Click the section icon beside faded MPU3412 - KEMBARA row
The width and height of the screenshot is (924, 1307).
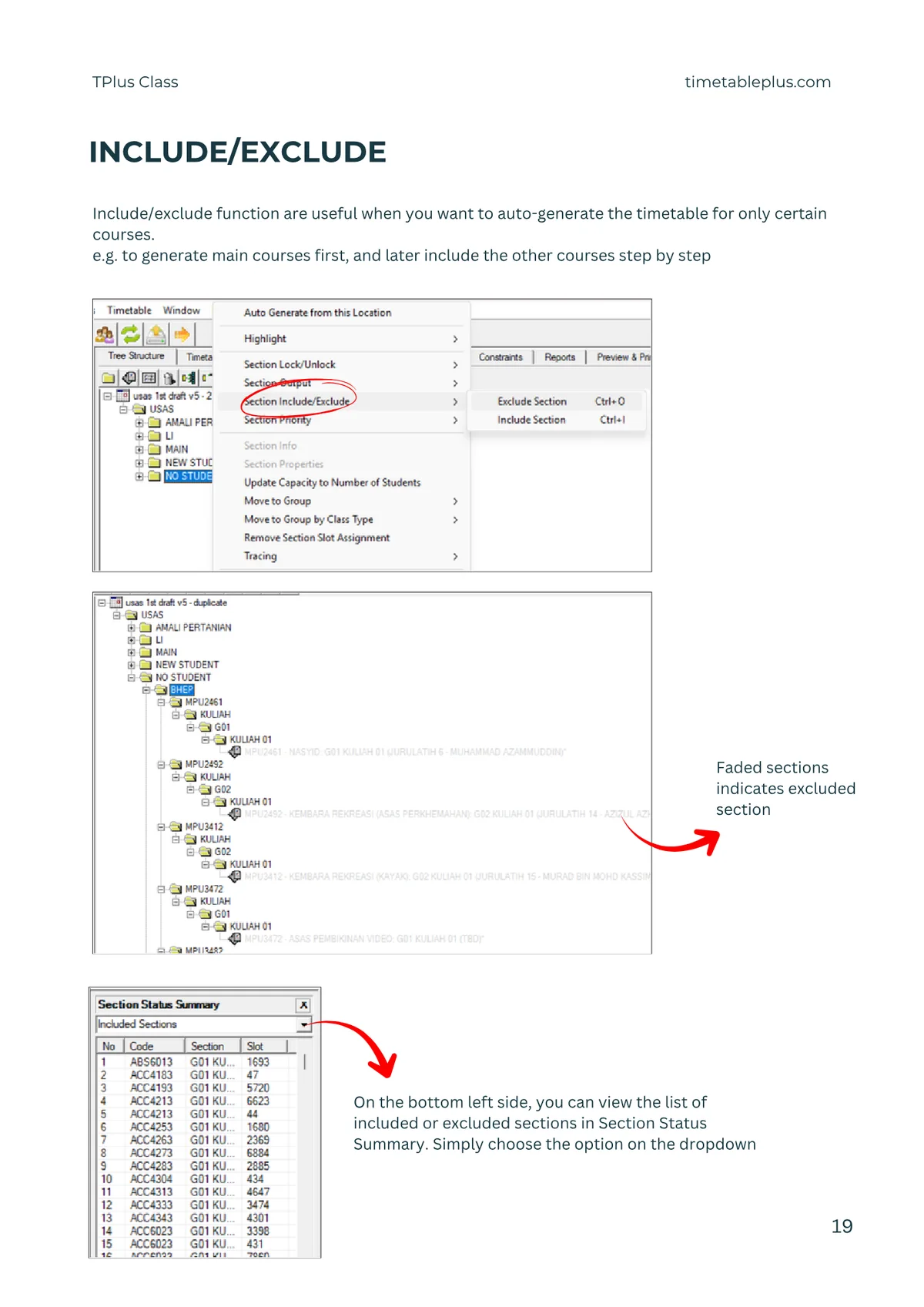pos(236,876)
